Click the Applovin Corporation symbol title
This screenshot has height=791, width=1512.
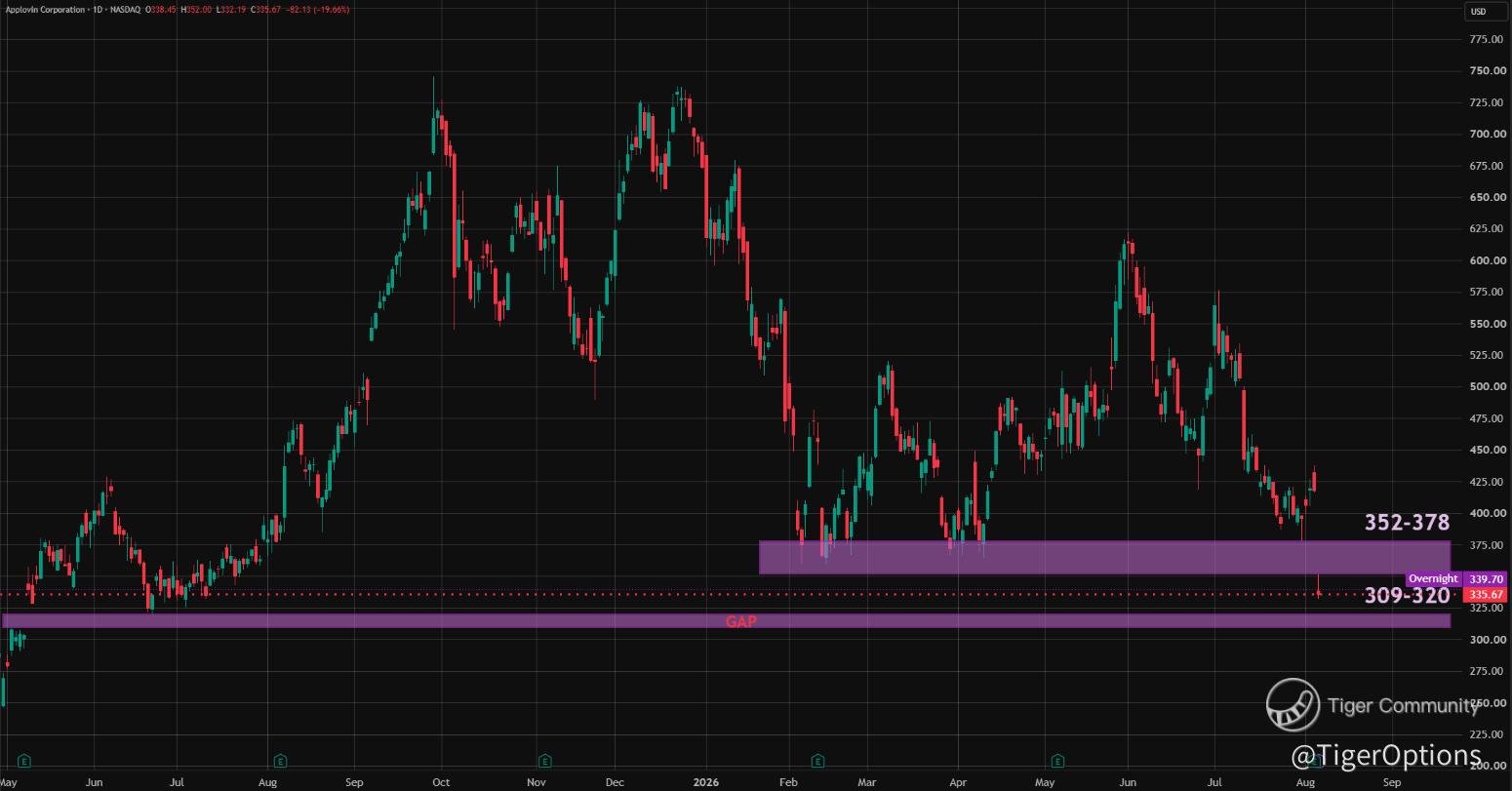(x=44, y=10)
